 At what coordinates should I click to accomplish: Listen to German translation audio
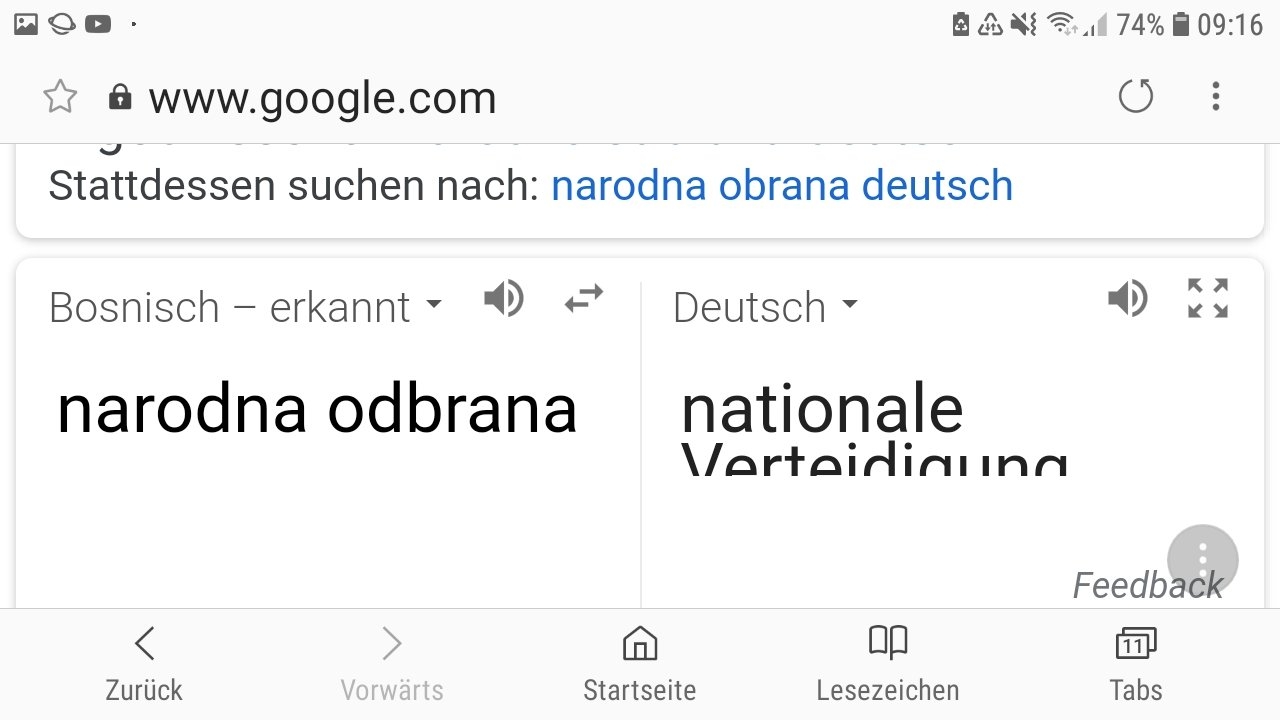(1127, 299)
